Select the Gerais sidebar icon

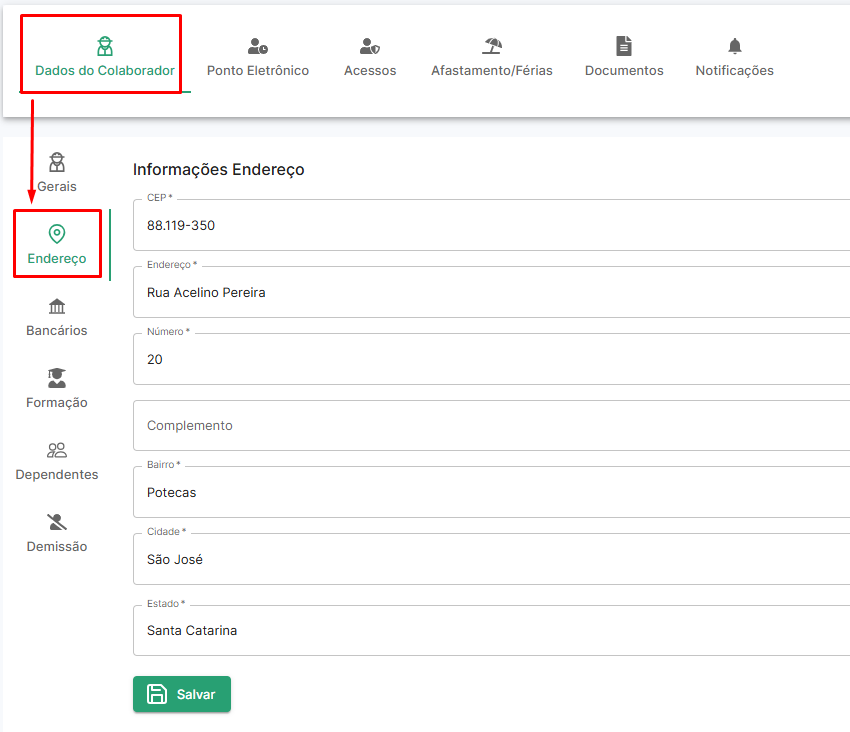(57, 162)
